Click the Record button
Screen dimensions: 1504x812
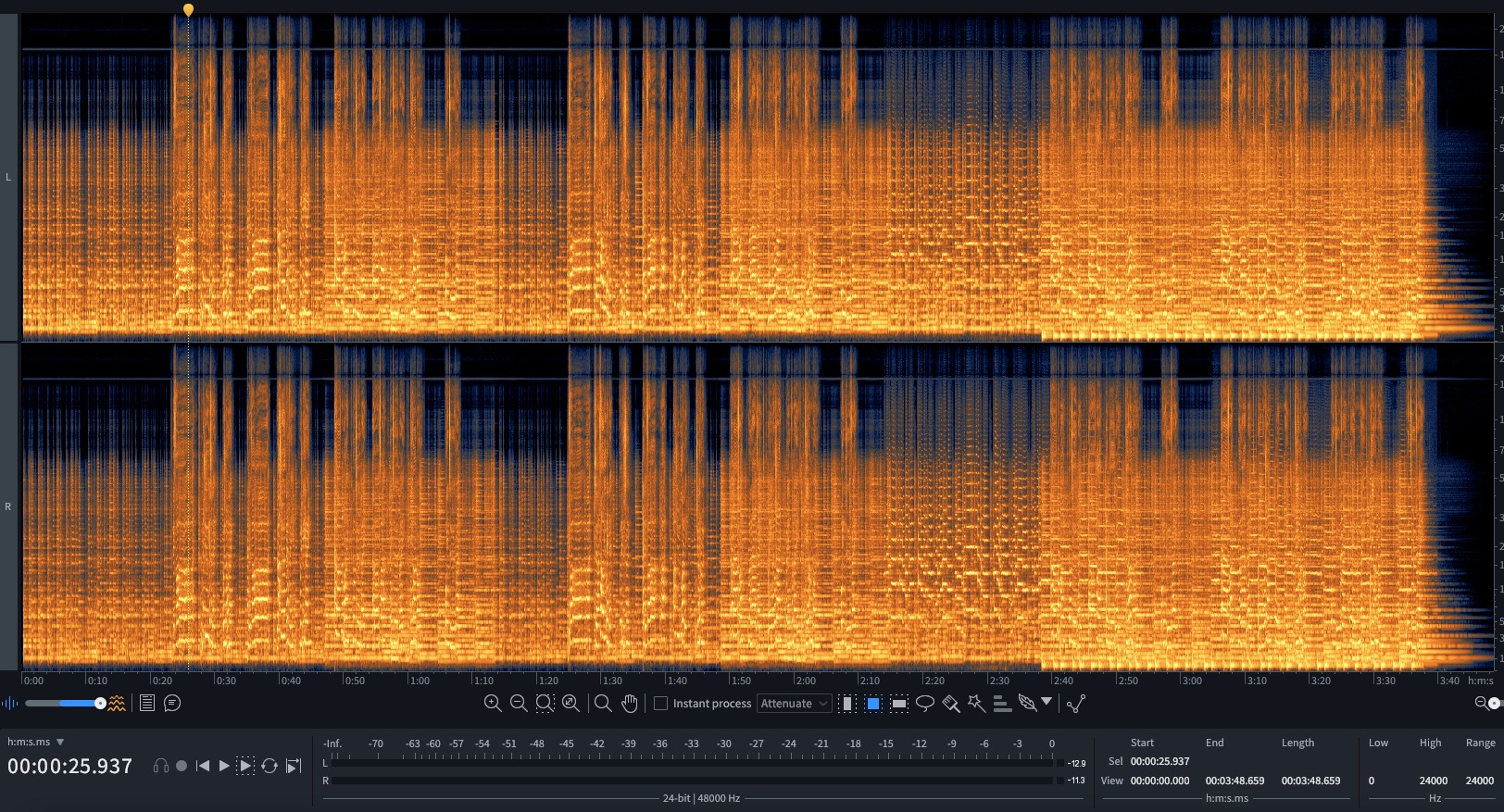point(182,766)
